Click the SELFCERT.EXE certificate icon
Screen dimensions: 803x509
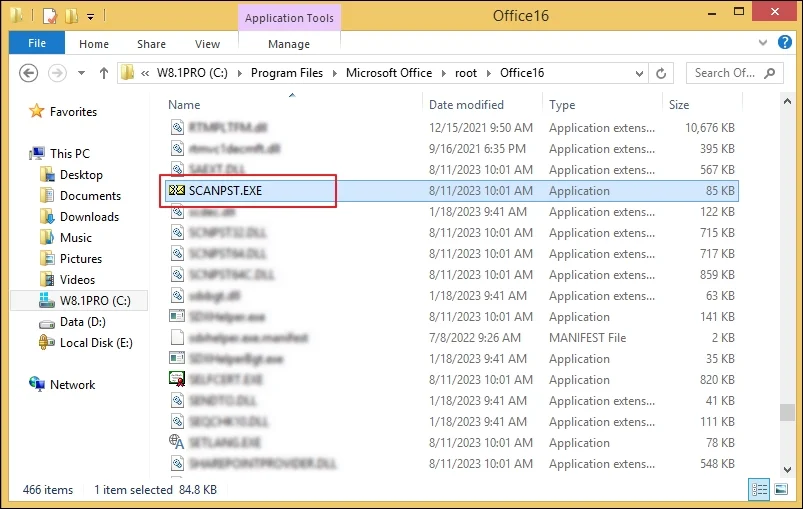click(x=177, y=380)
